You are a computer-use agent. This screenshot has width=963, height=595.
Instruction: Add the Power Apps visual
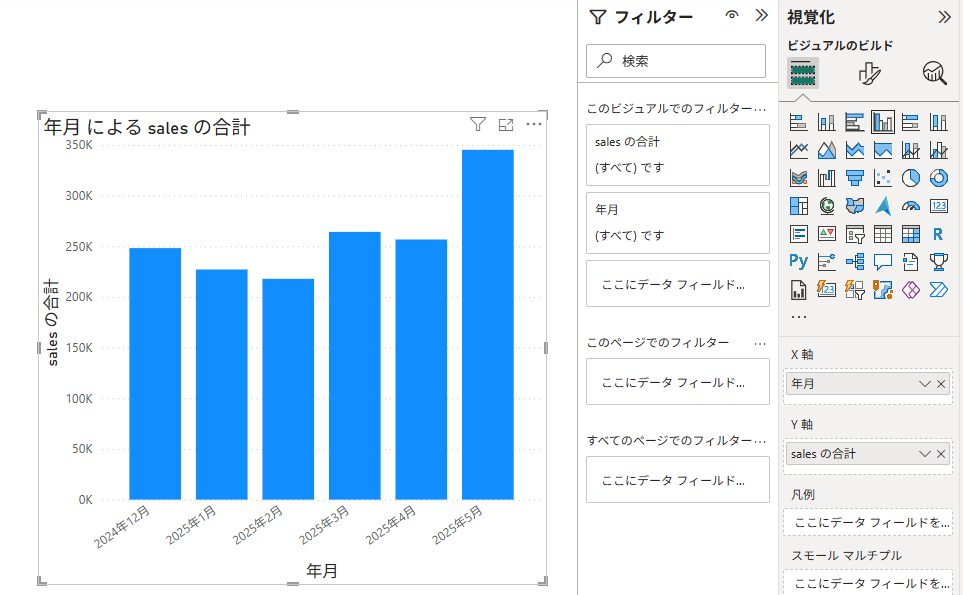(x=911, y=290)
